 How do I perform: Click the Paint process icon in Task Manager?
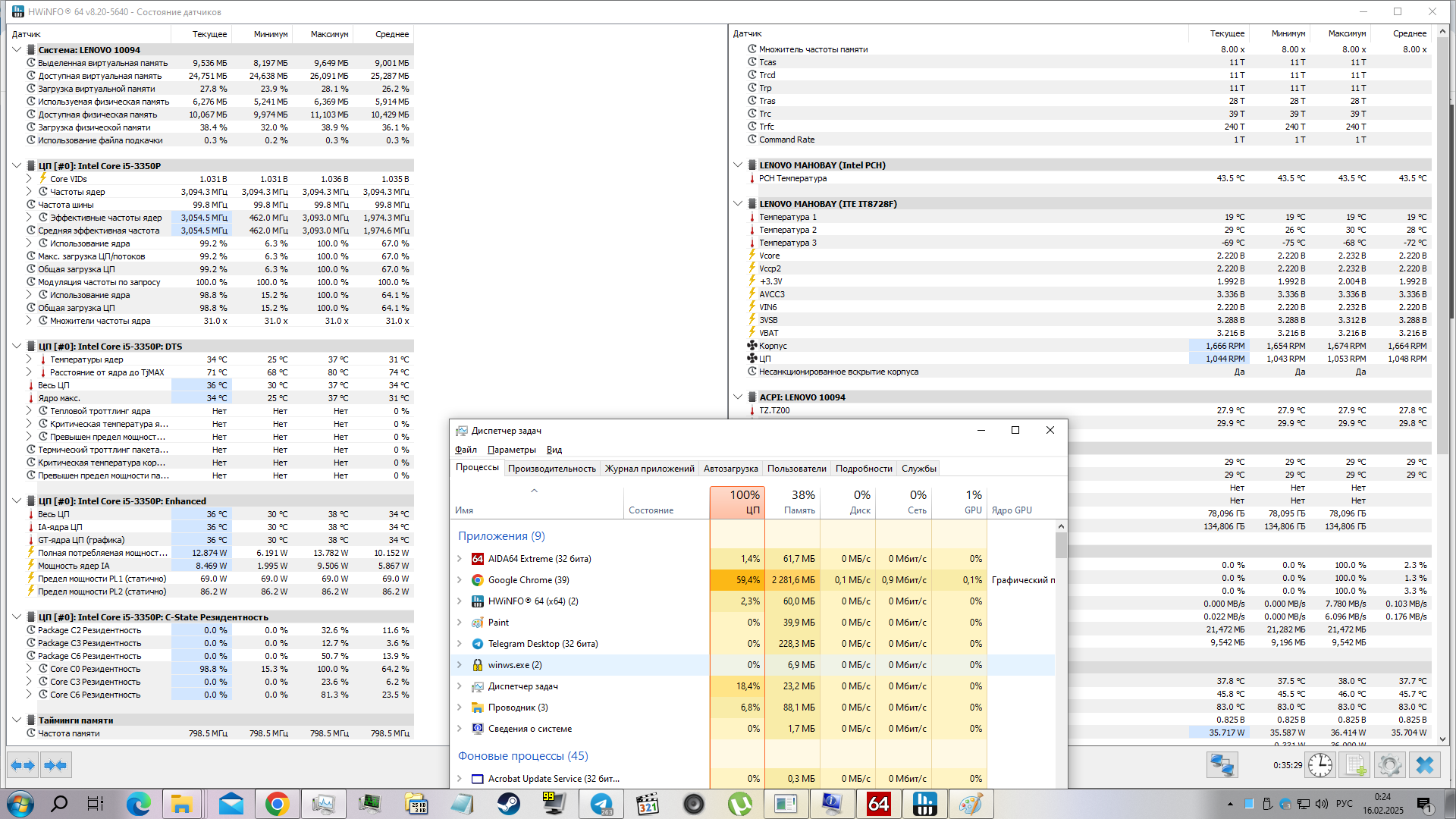point(477,623)
